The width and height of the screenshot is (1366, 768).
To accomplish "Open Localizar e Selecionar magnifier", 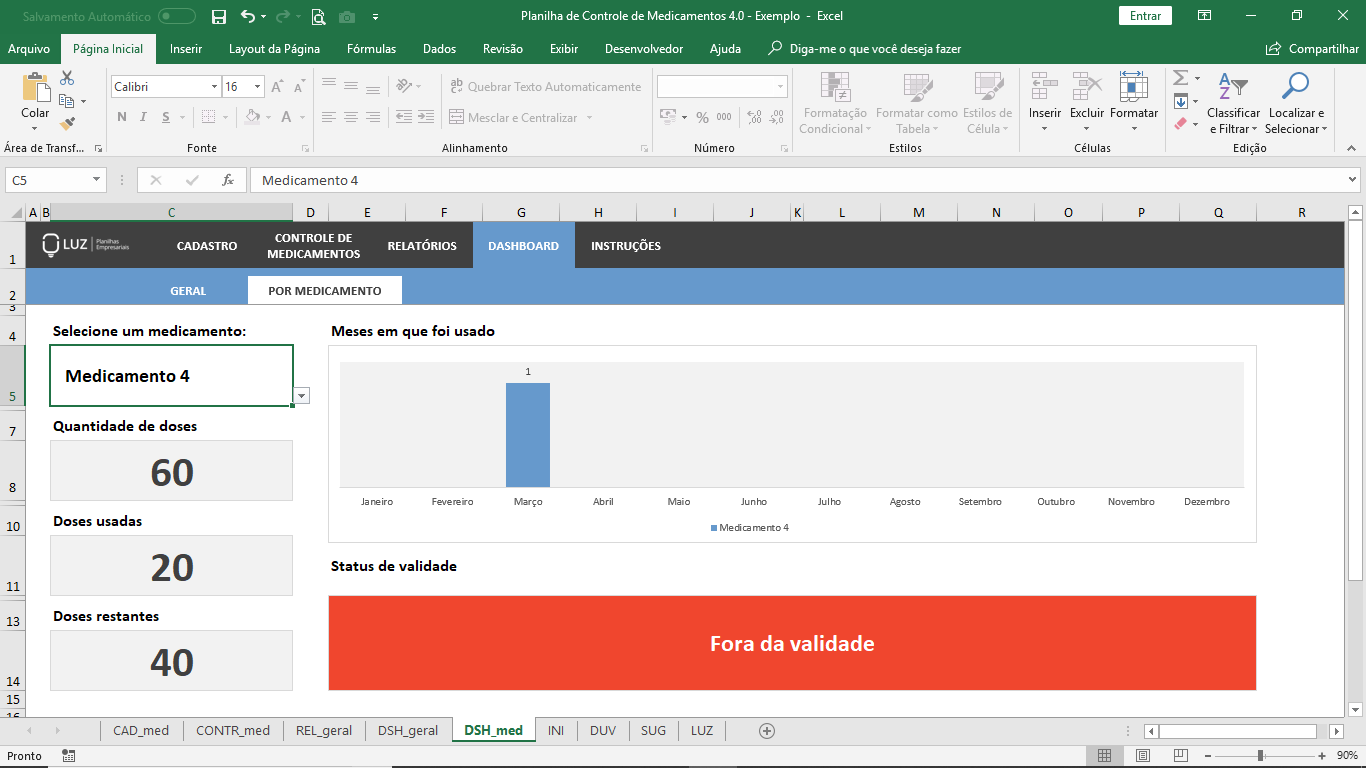I will (x=1295, y=88).
